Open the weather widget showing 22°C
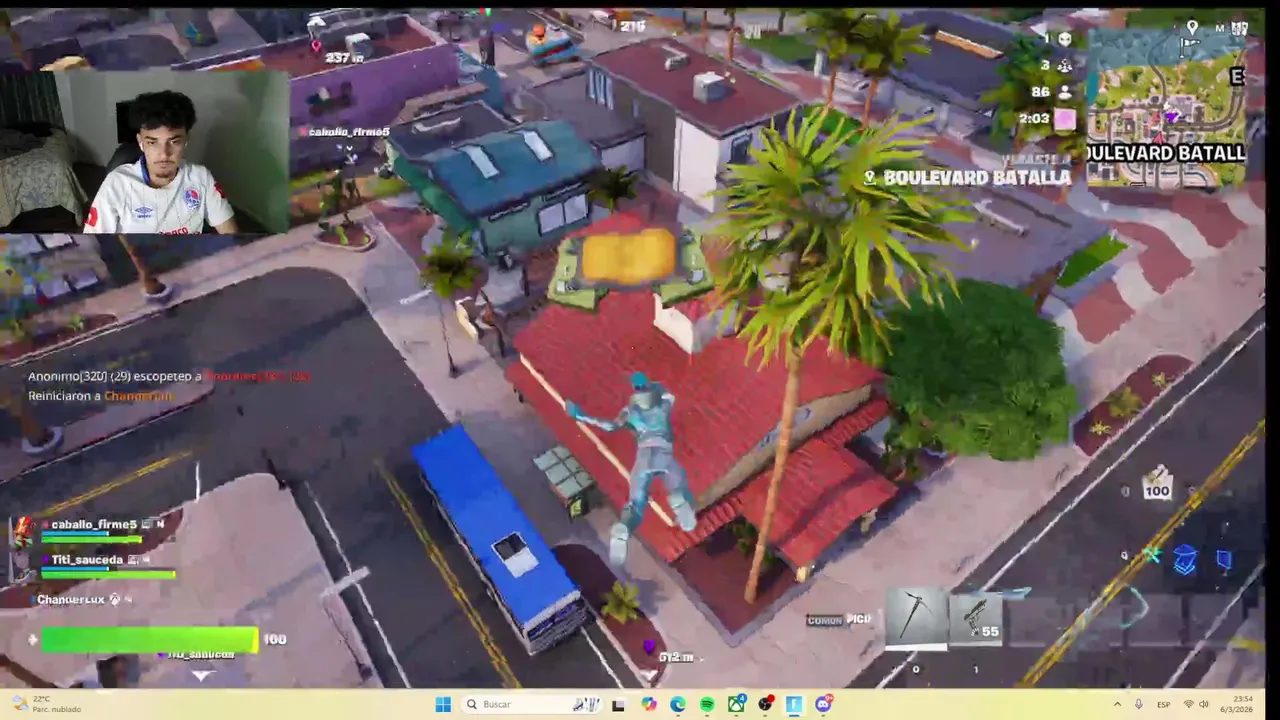The width and height of the screenshot is (1280, 720). click(x=48, y=704)
